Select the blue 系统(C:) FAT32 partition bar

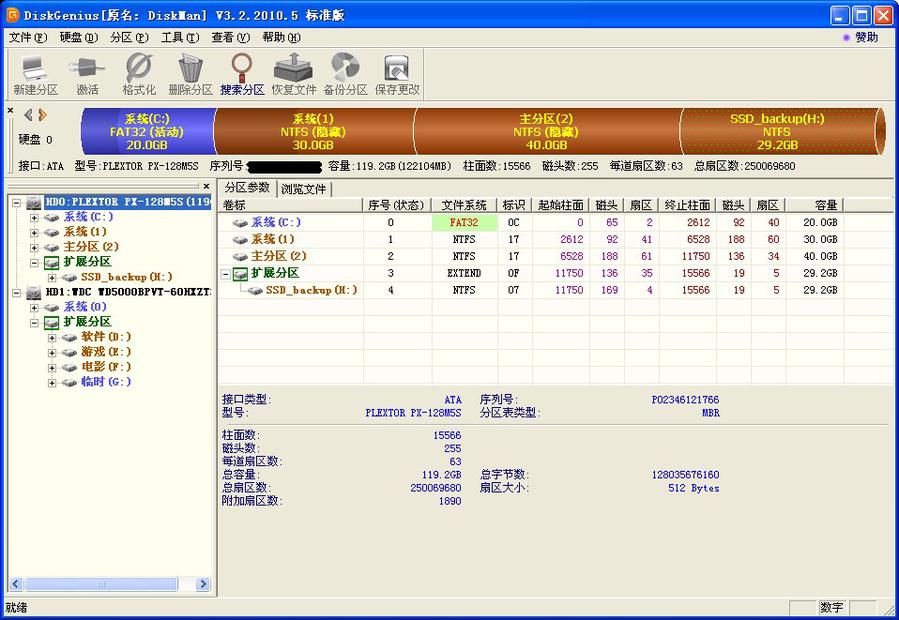[147, 132]
